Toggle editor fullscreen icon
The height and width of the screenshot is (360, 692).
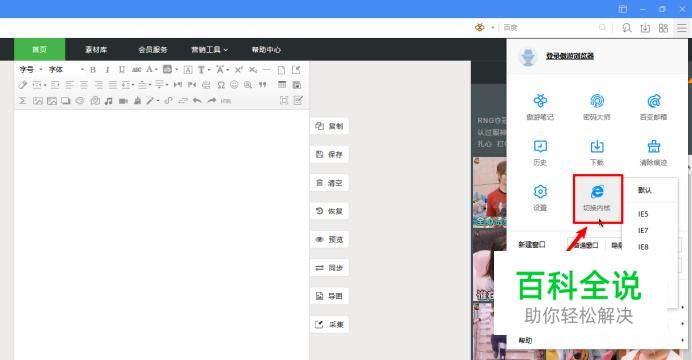tap(284, 101)
